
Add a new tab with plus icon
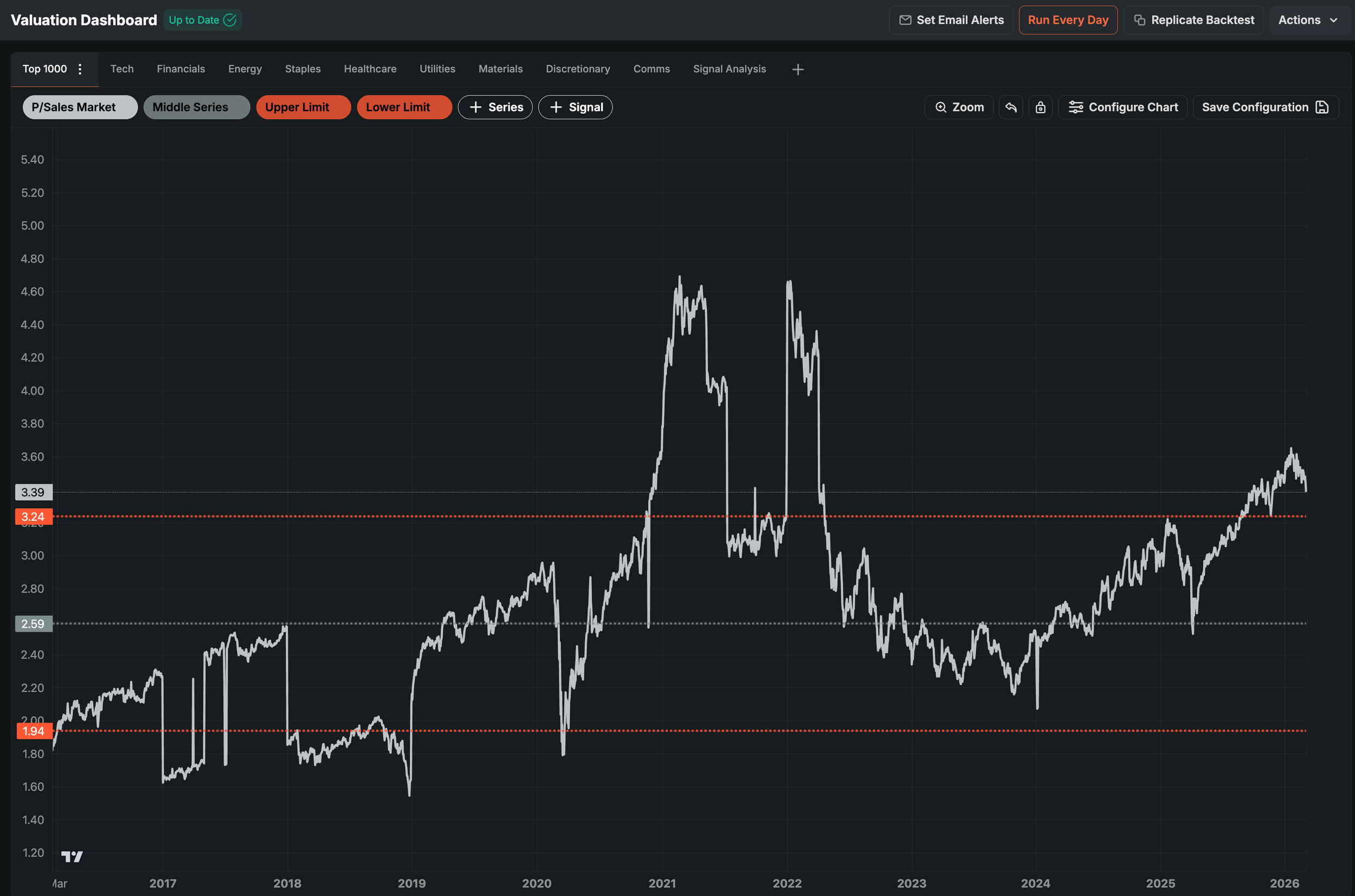pos(798,69)
